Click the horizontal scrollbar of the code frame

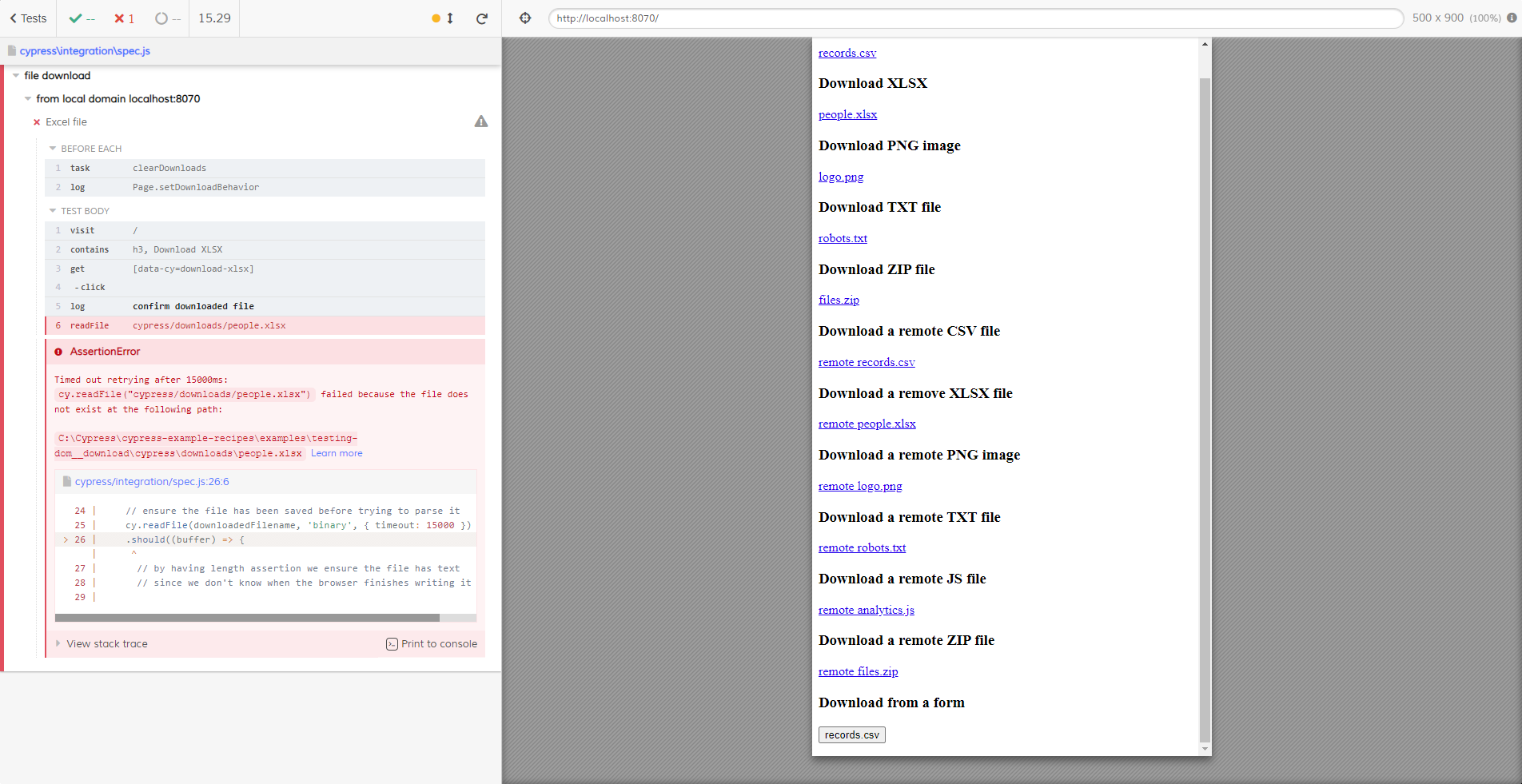(x=247, y=618)
